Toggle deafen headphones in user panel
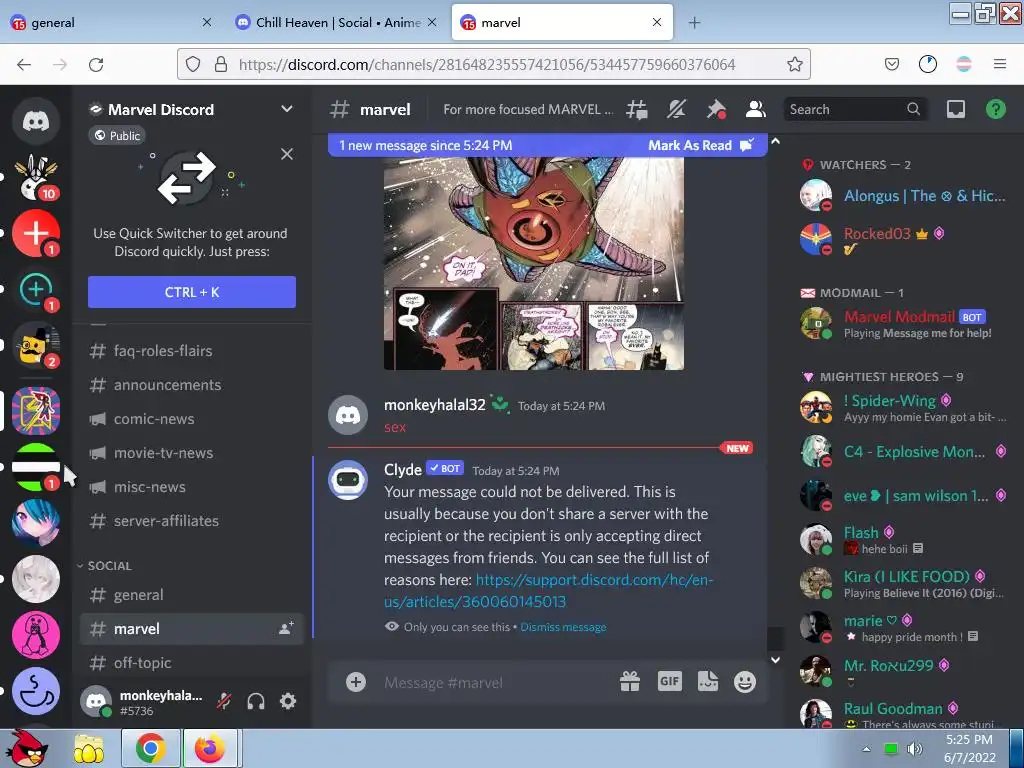The height and width of the screenshot is (768, 1024). (256, 701)
